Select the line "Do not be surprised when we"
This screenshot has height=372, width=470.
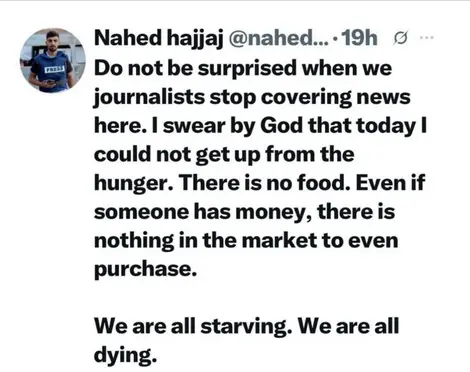click(x=243, y=68)
